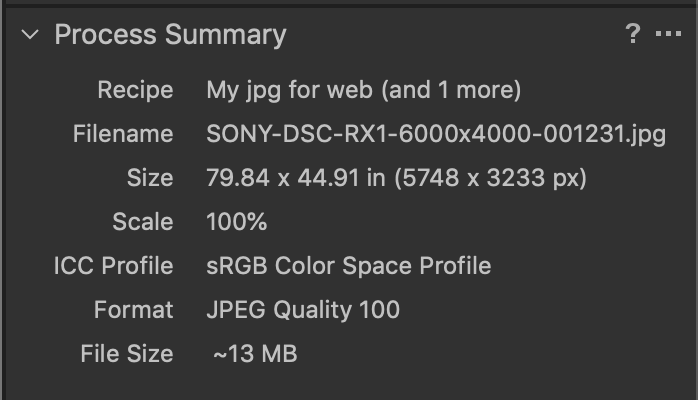The image size is (698, 400).
Task: Click the 100% scale value
Action: click(x=237, y=222)
